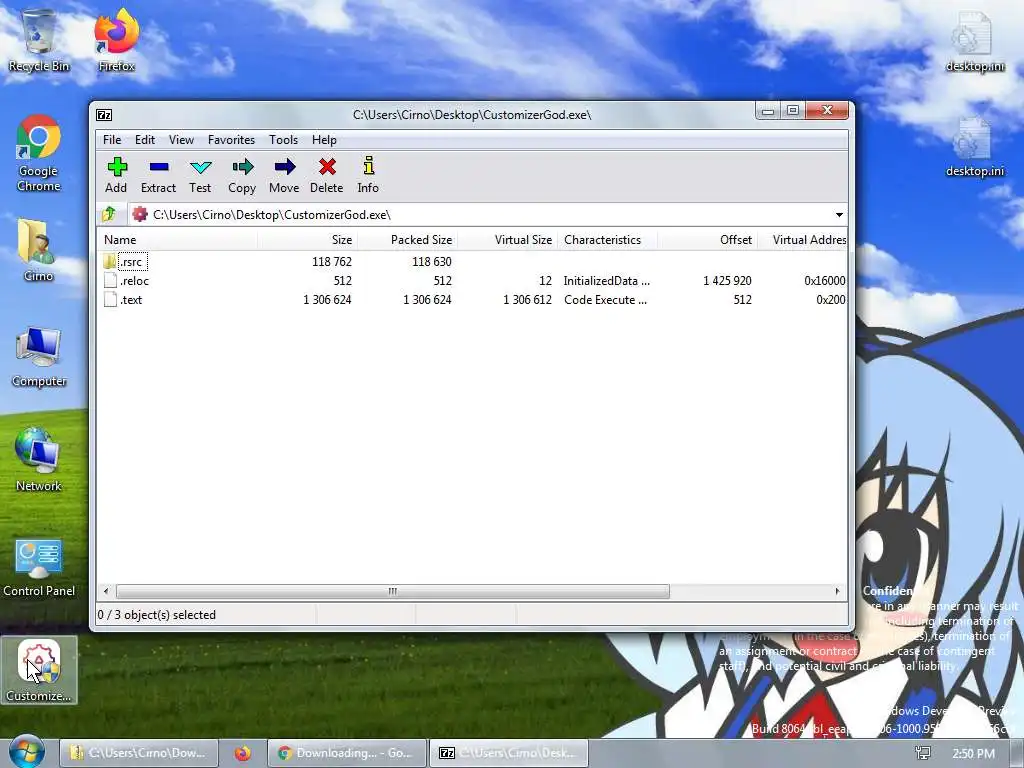The height and width of the screenshot is (768, 1024).
Task: Click the scroll left arrow
Action: tap(106, 592)
